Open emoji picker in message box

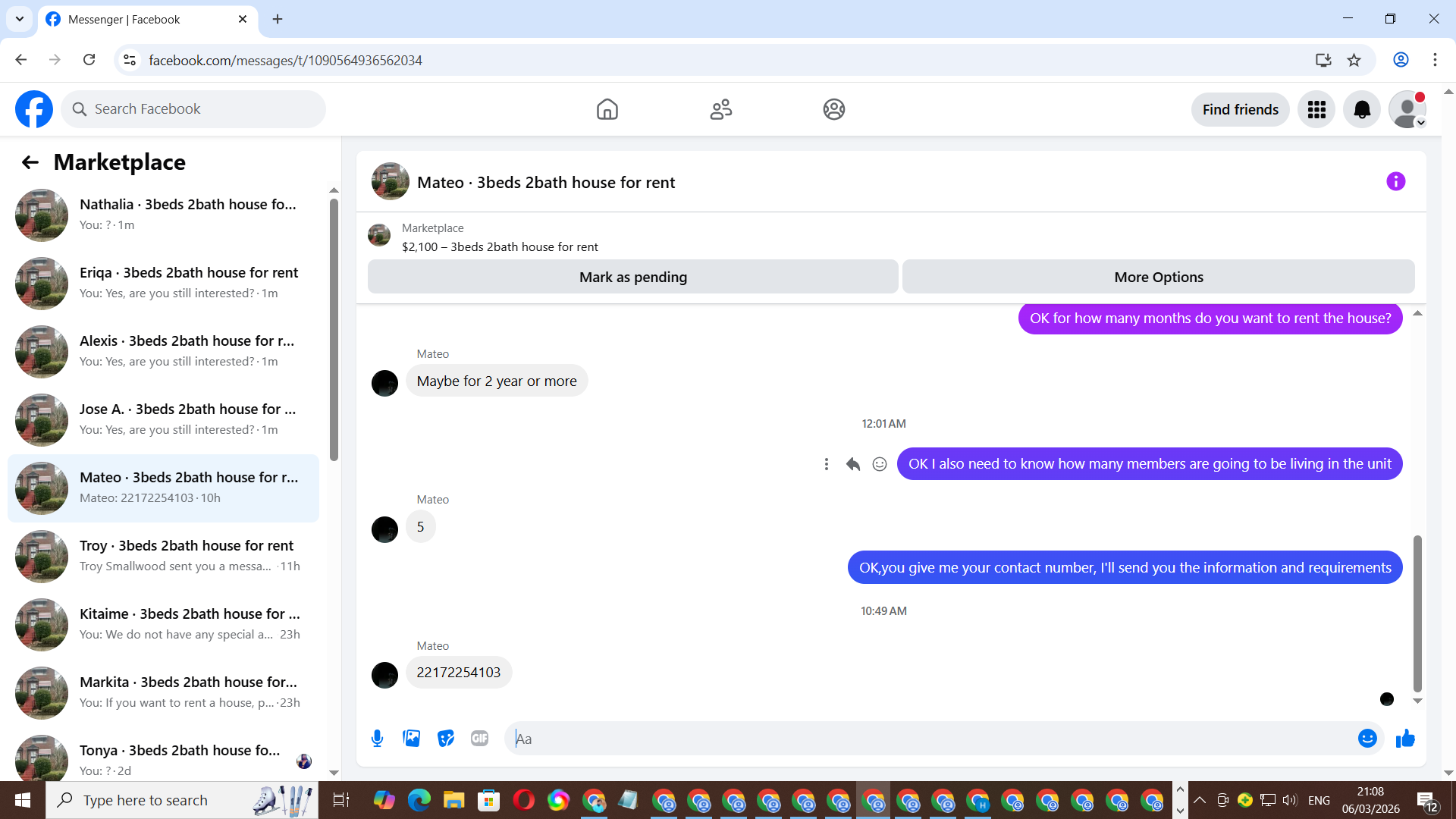1367,739
